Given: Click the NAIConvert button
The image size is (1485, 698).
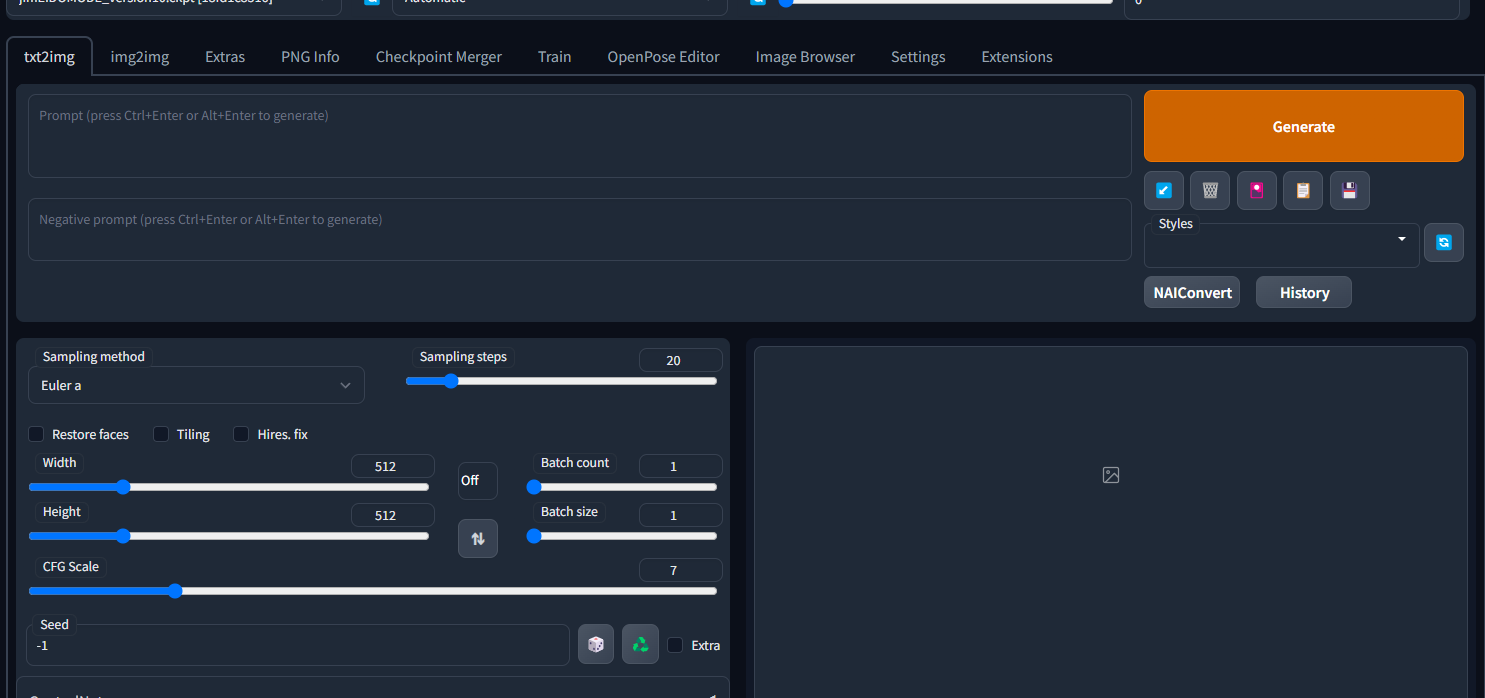Looking at the screenshot, I should point(1192,292).
